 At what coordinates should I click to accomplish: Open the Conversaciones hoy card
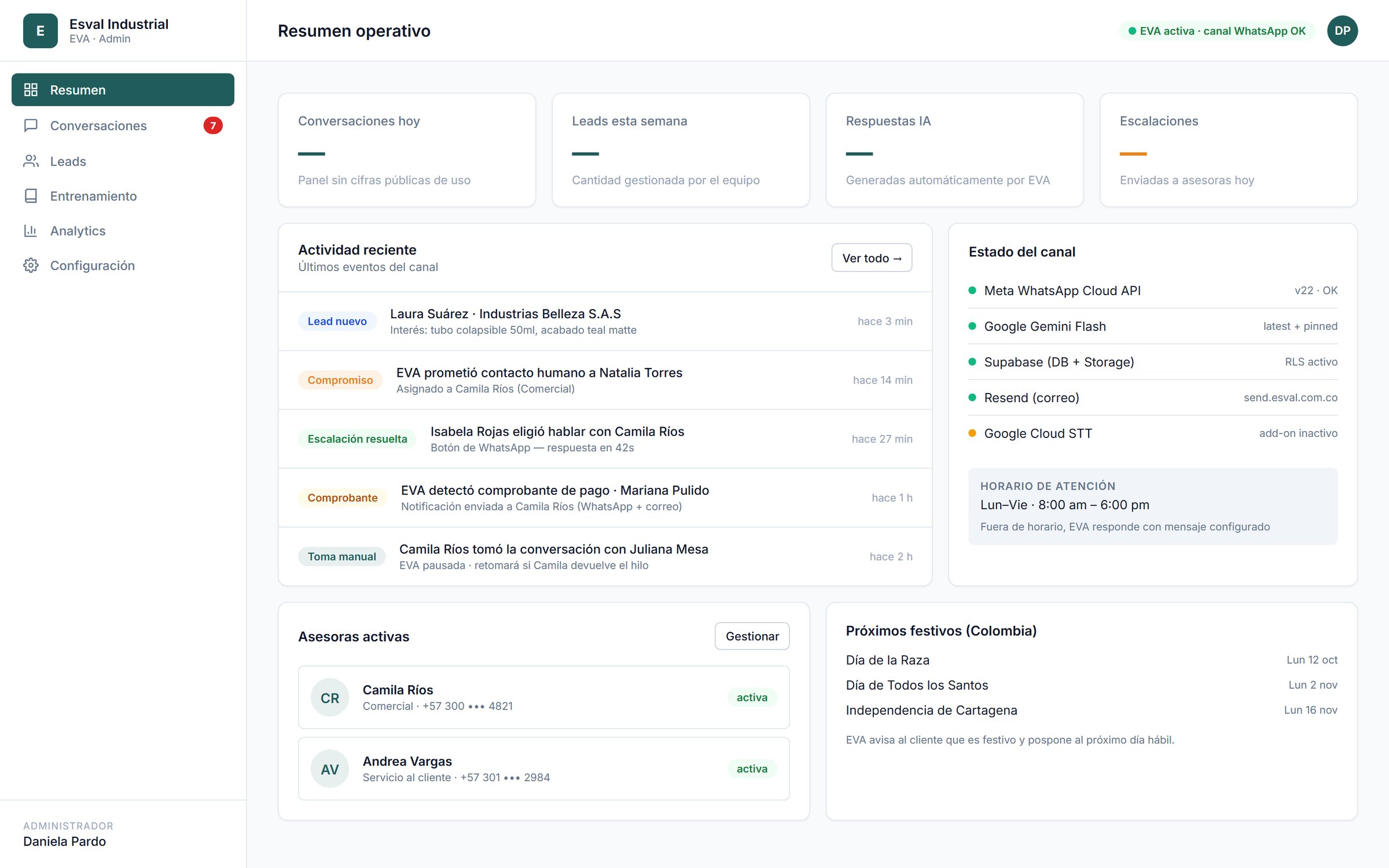[407, 150]
